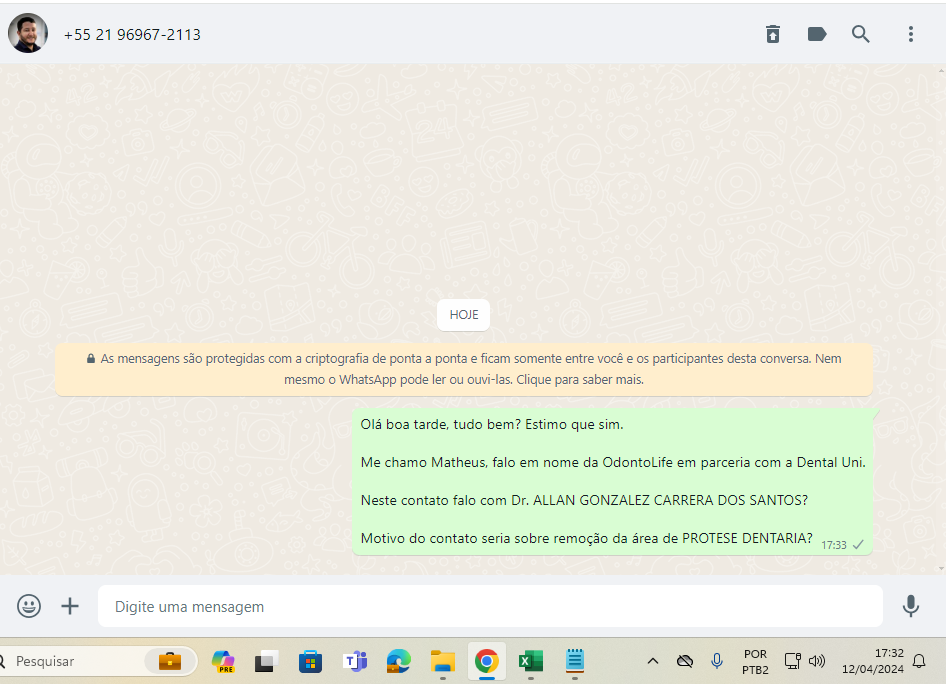Click the 'Olá boa tarde' message line
Image resolution: width=946 pixels, height=684 pixels.
click(492, 424)
